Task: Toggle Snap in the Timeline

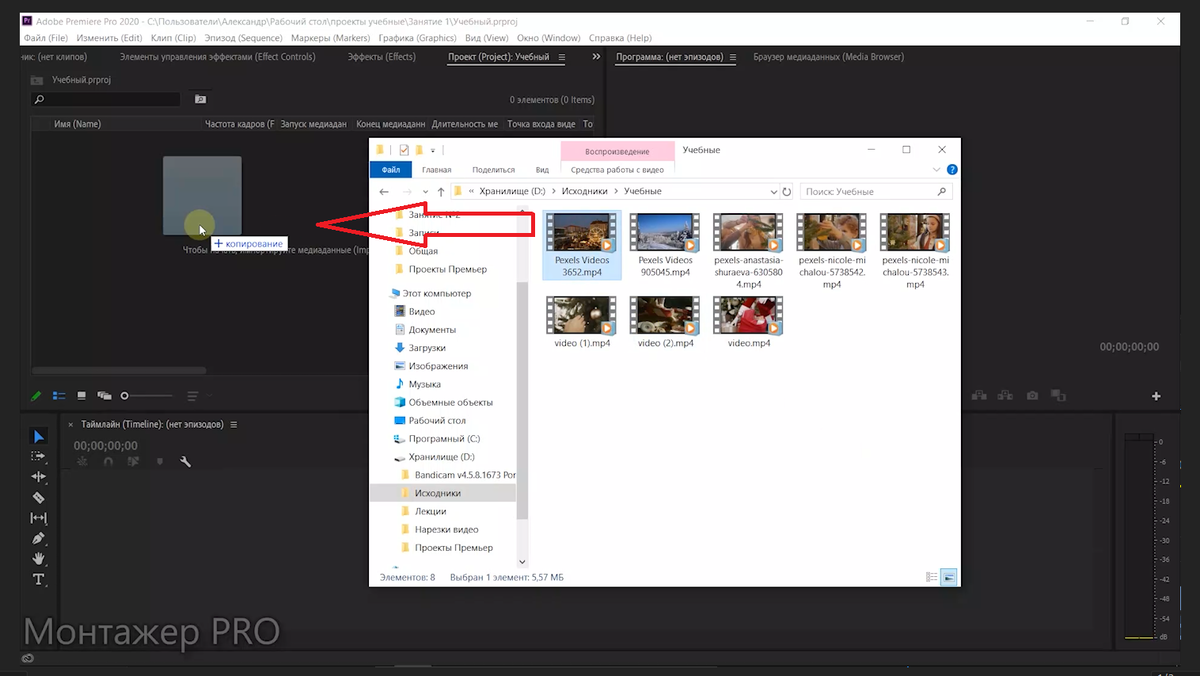Action: 108,461
